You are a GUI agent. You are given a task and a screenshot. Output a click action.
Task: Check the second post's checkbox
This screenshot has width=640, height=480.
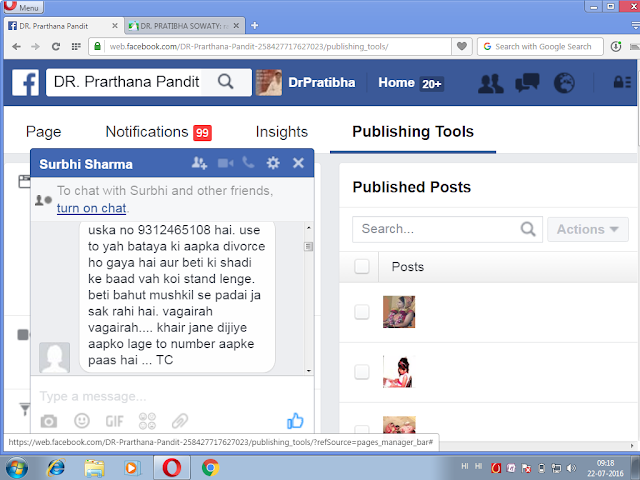coord(362,372)
